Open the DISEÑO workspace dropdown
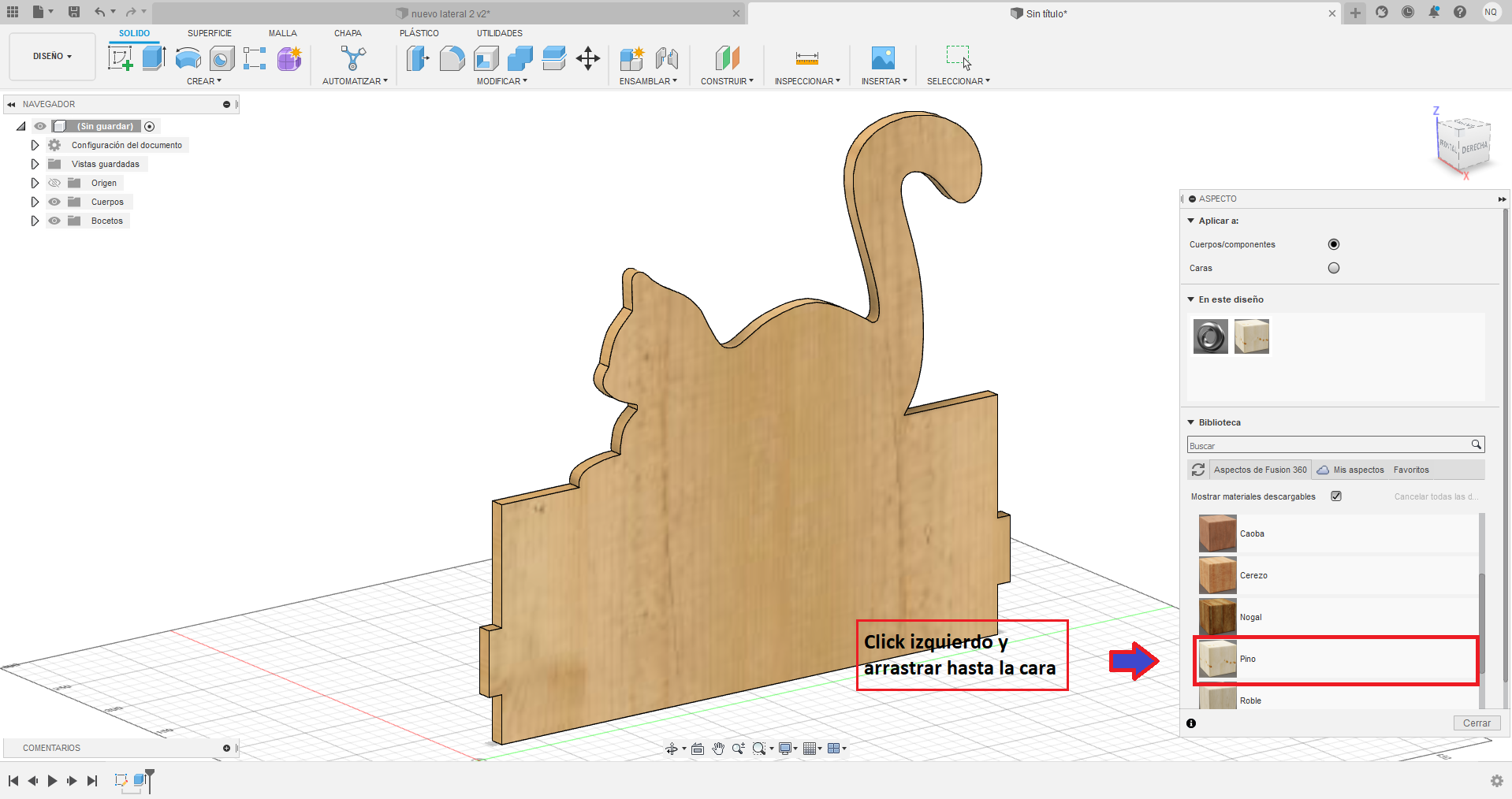1512x799 pixels. [x=52, y=57]
